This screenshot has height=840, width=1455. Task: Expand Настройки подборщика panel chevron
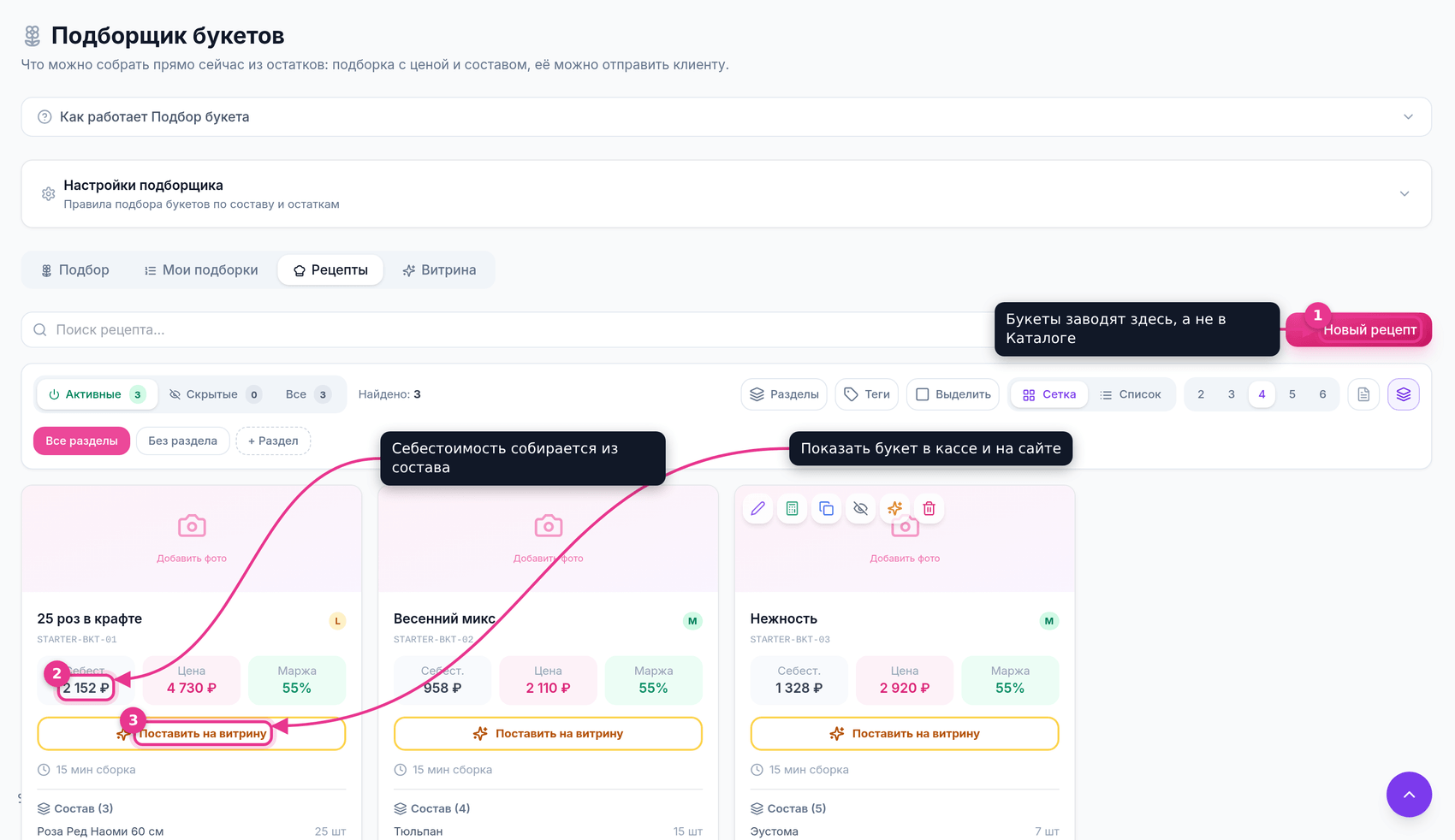[1405, 194]
